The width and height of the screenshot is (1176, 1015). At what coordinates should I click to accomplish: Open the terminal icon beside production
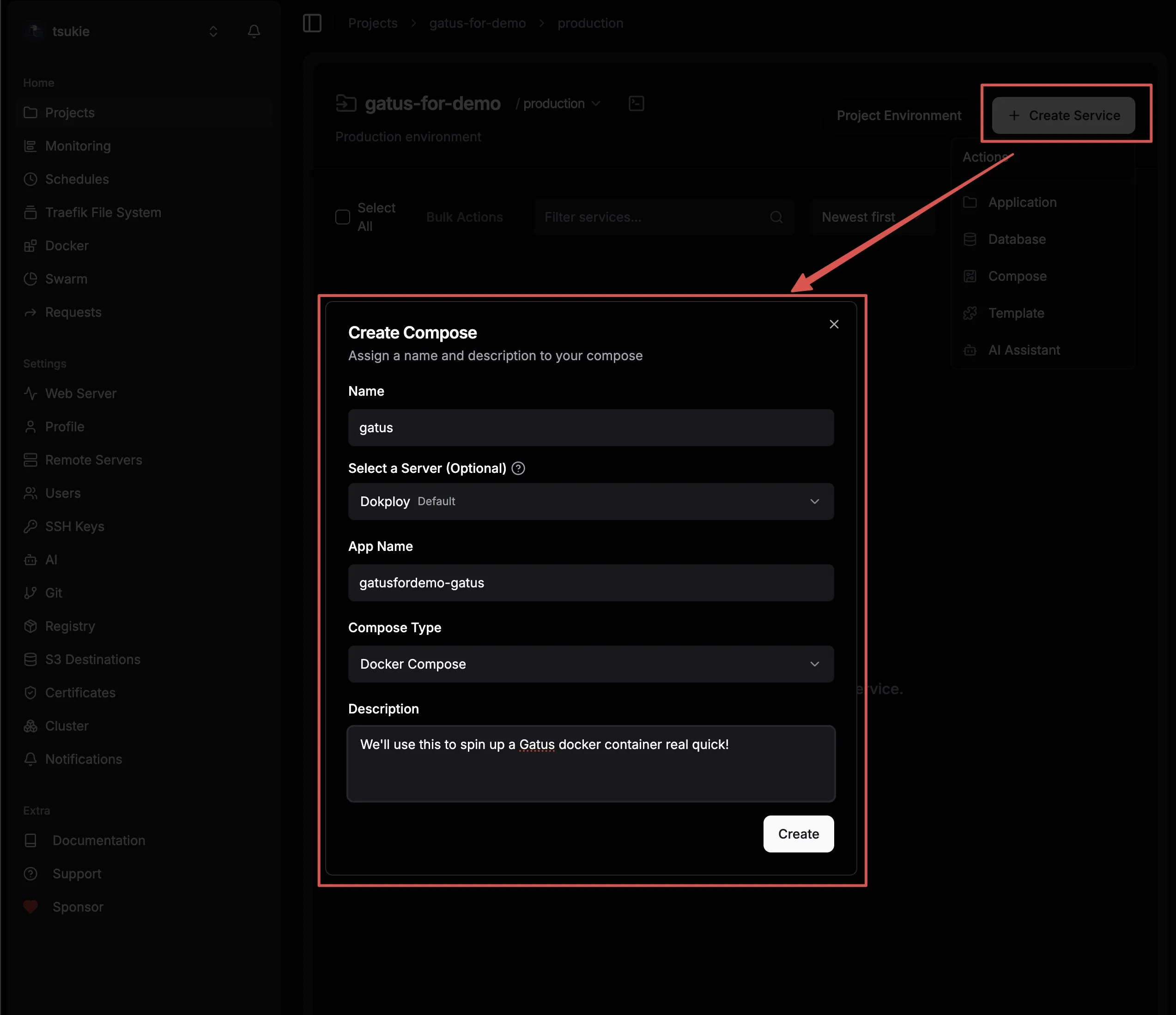636,103
